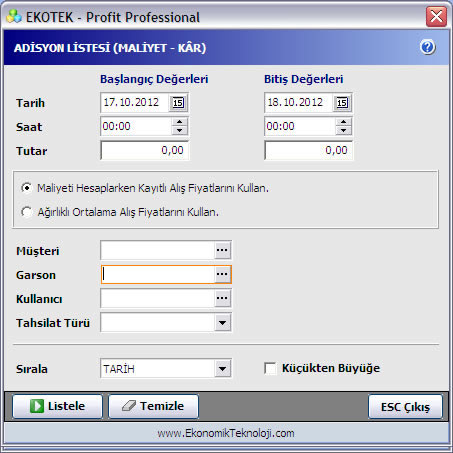This screenshot has height=453, width=453.
Task: Click the 'Tahsilat Türü' label
Action: pyautogui.click(x=53, y=323)
